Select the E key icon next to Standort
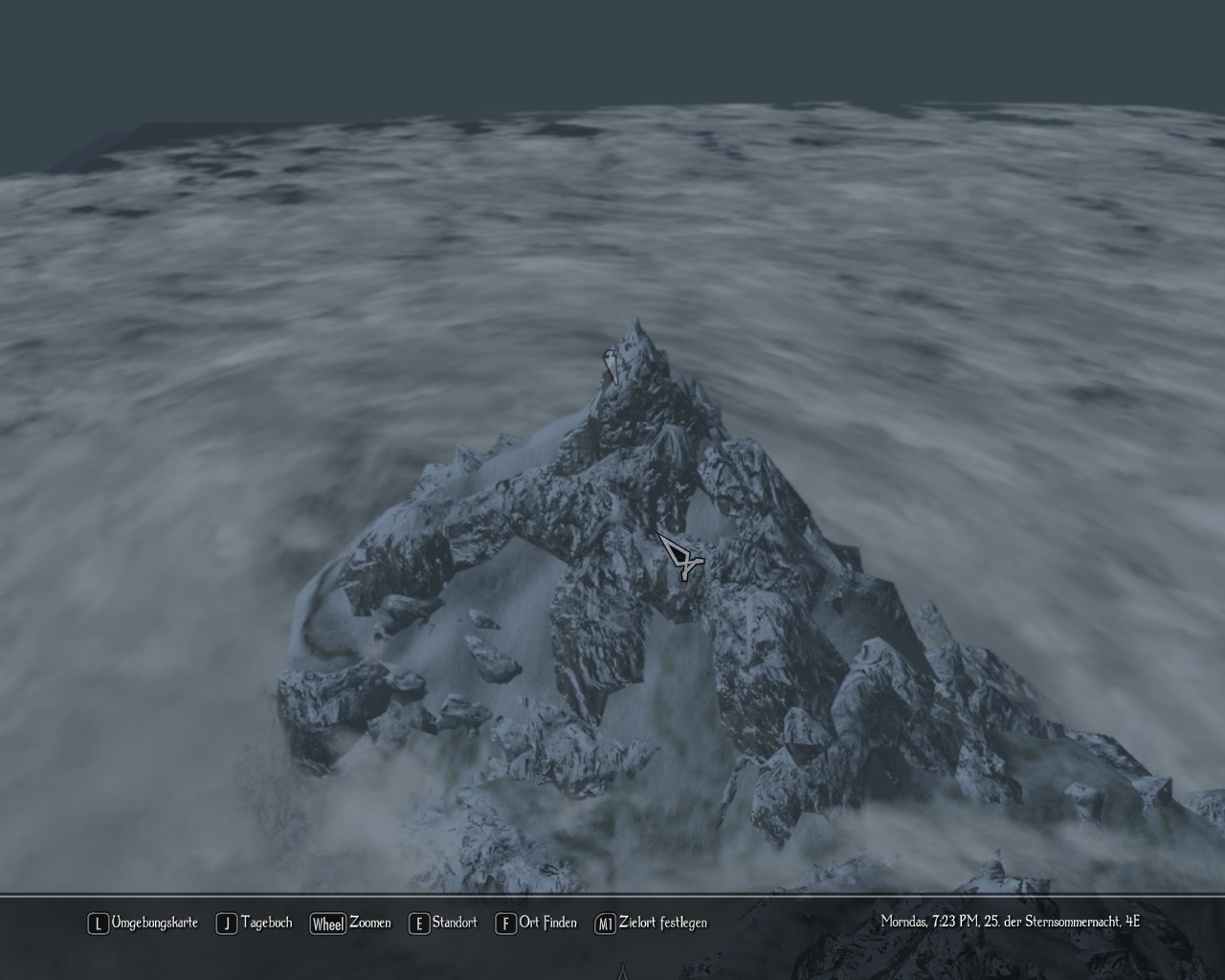The width and height of the screenshot is (1225, 980). pyautogui.click(x=418, y=924)
